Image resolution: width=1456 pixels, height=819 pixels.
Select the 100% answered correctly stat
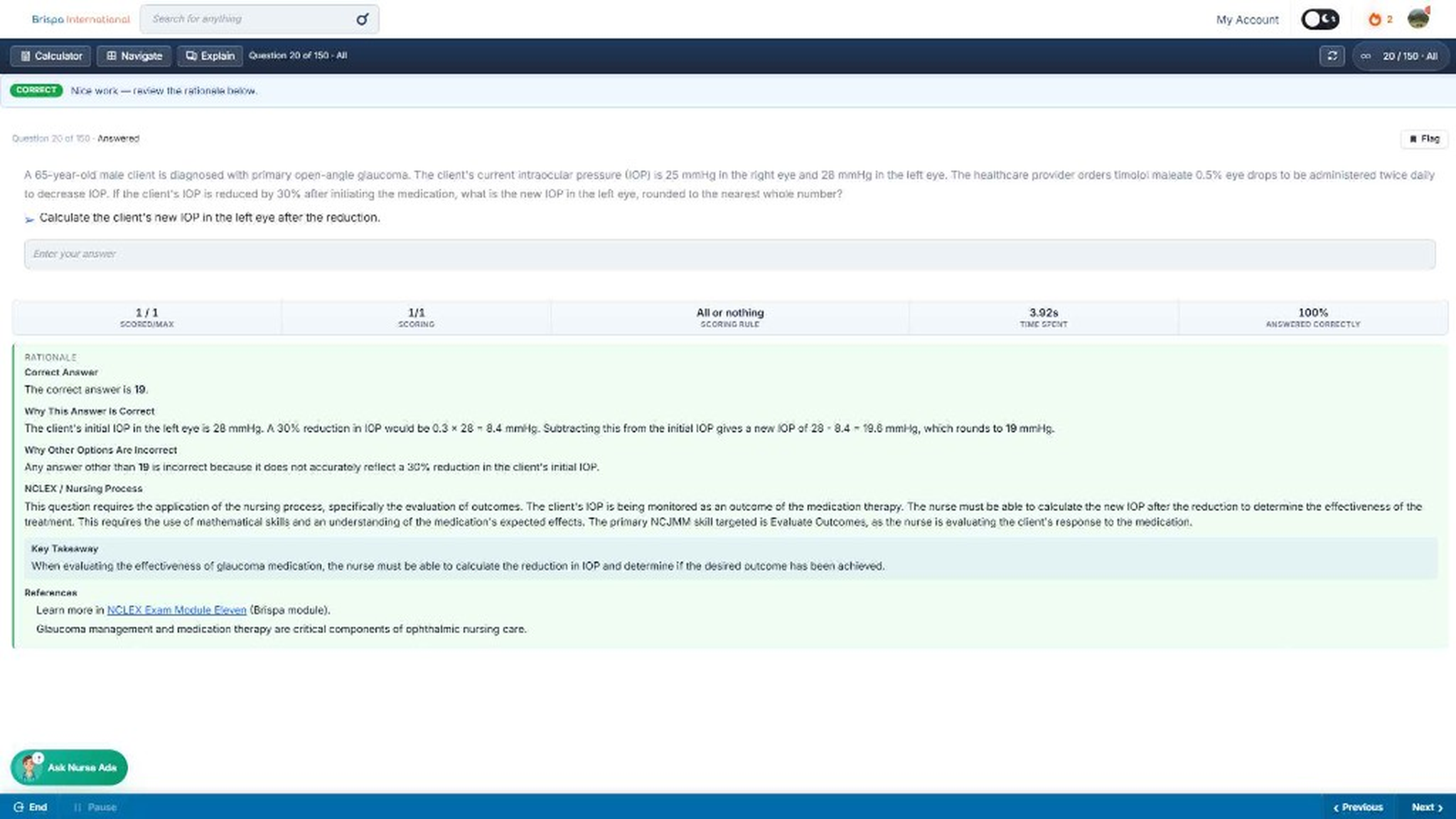(1312, 317)
